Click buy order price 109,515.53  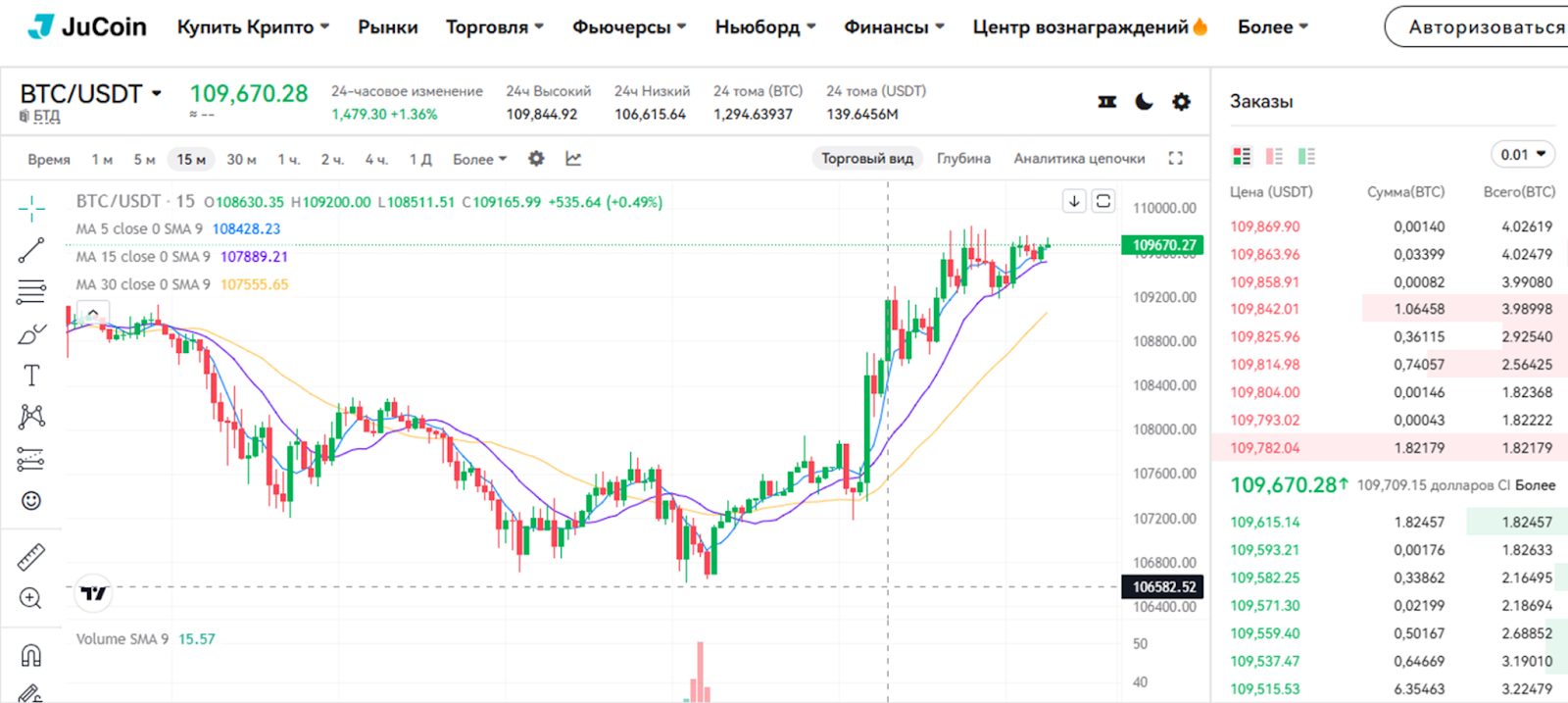pyautogui.click(x=1265, y=689)
